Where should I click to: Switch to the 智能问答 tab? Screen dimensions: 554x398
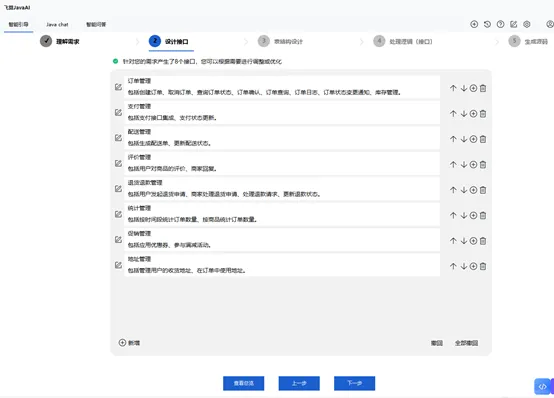(96, 24)
